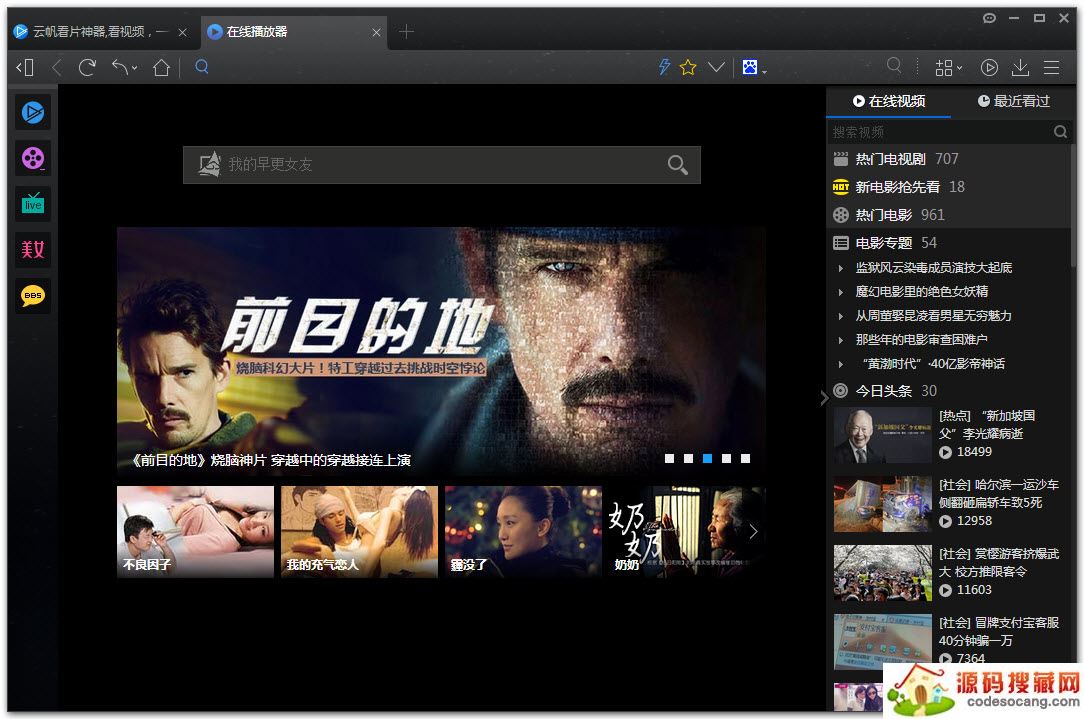Open the live TV sidebar icon
This screenshot has width=1084, height=719.
pos(33,204)
